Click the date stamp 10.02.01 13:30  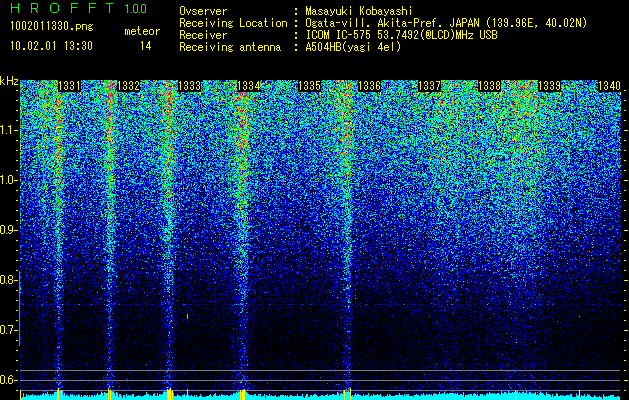tap(51, 46)
